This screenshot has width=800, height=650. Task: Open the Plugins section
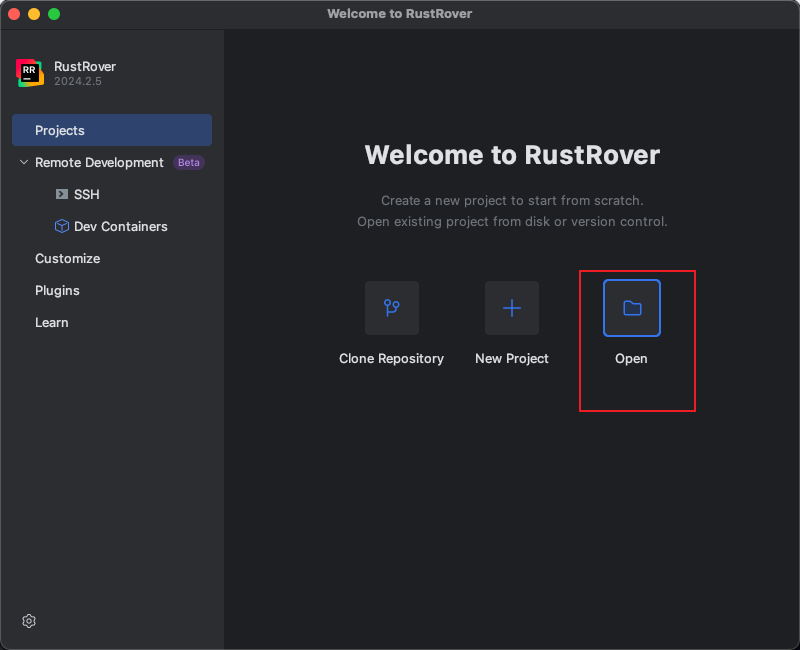[x=57, y=290]
